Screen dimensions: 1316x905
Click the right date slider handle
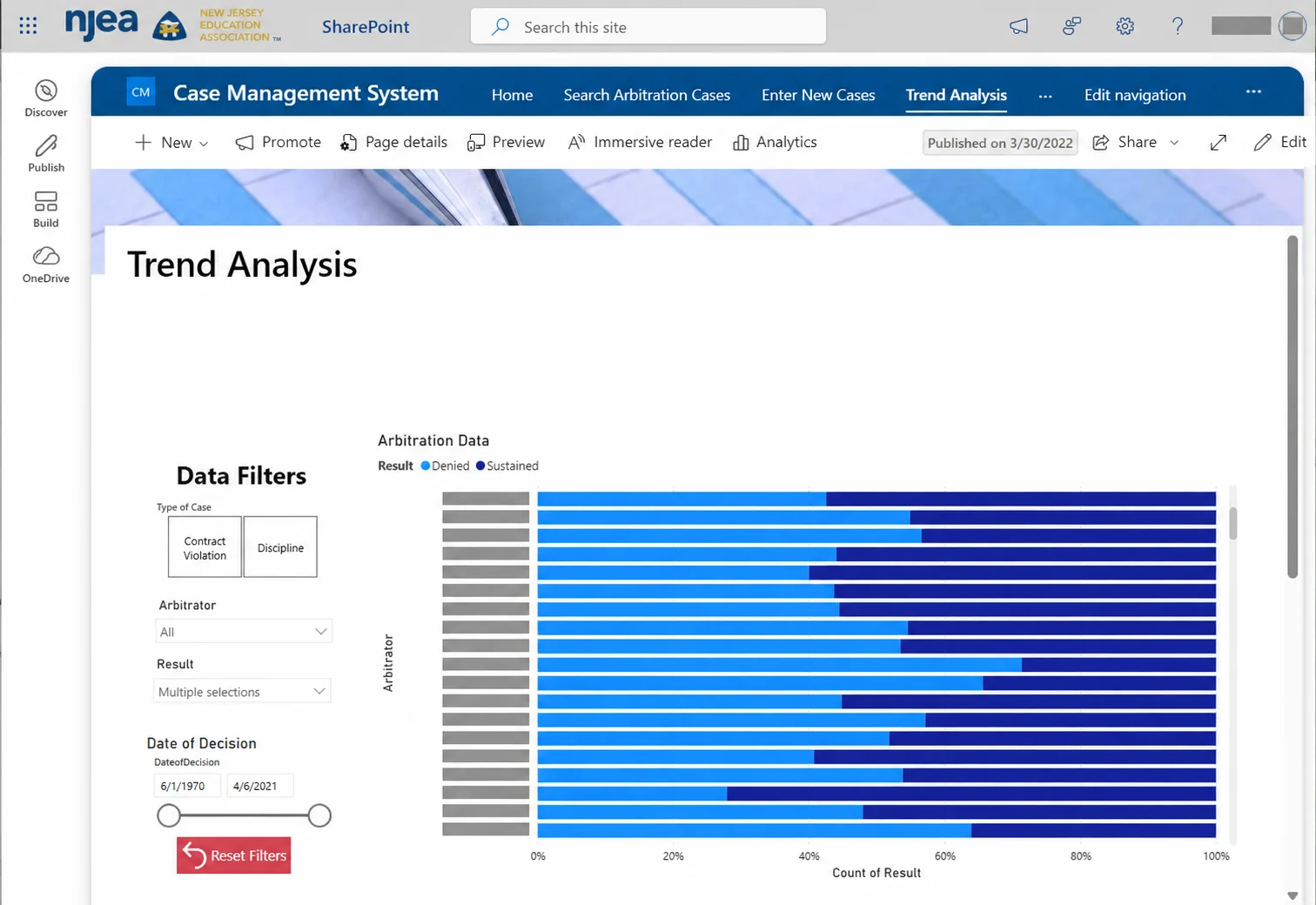[319, 815]
